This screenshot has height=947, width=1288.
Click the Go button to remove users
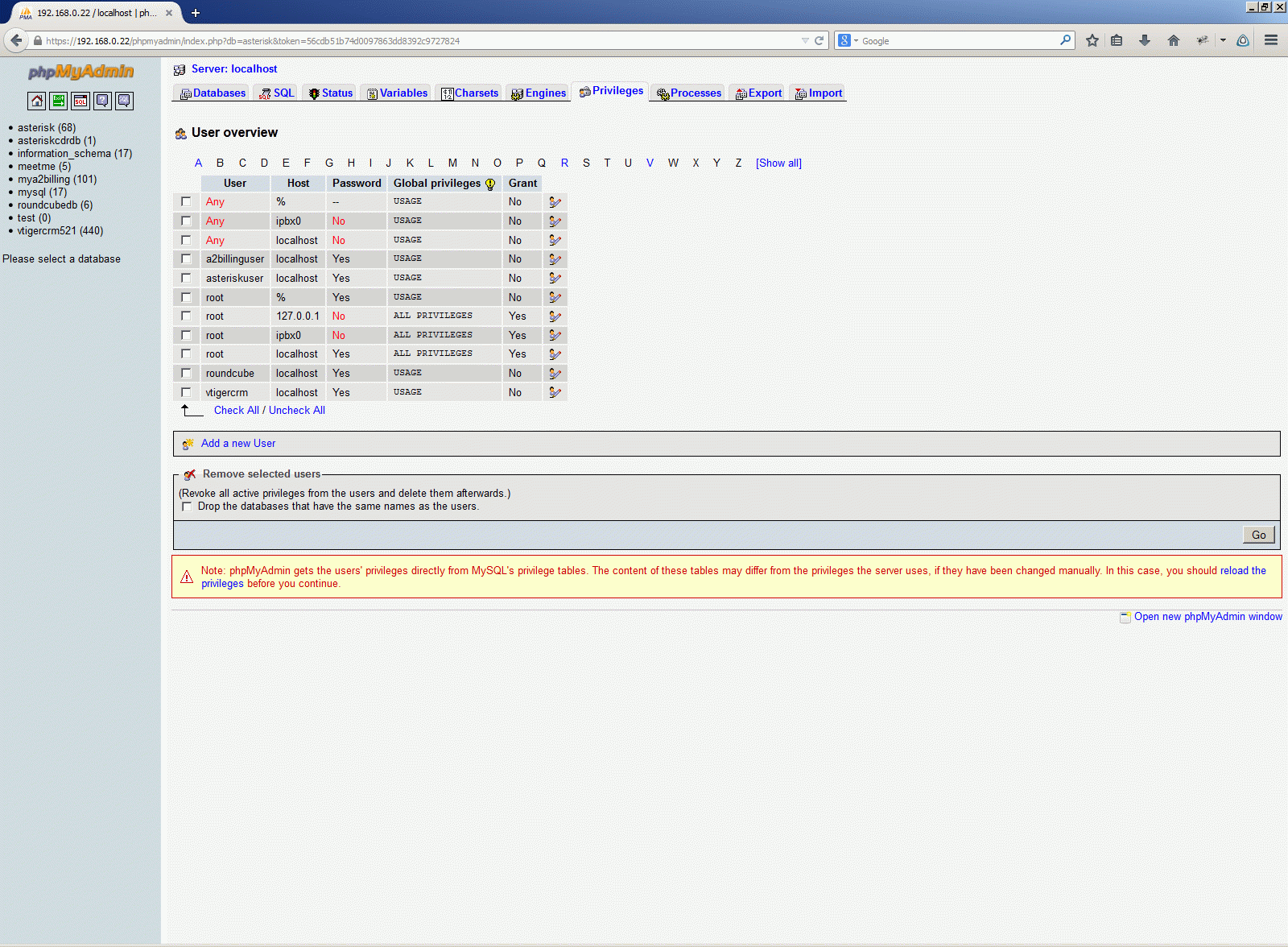pos(1259,535)
